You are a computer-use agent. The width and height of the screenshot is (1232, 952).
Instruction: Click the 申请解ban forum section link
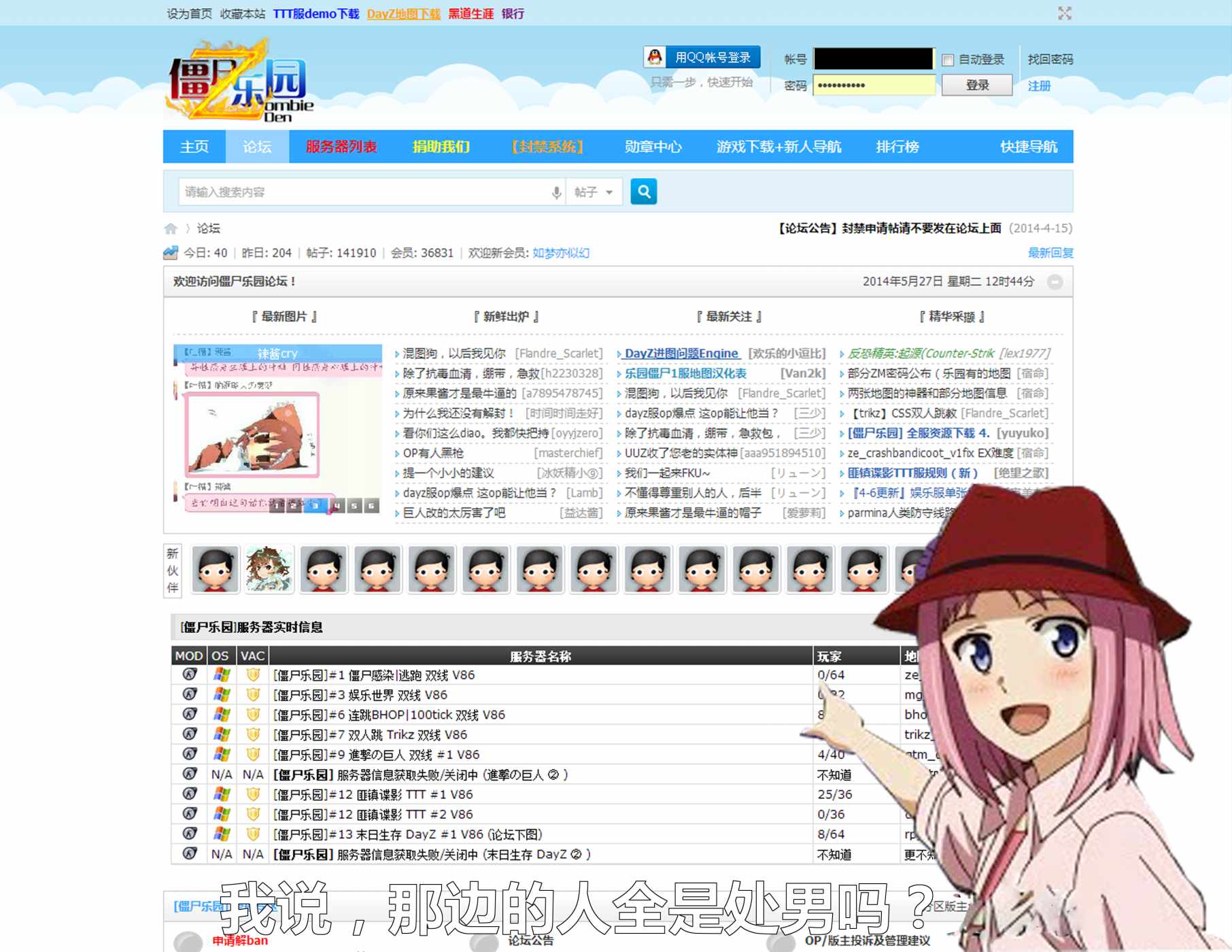point(240,940)
